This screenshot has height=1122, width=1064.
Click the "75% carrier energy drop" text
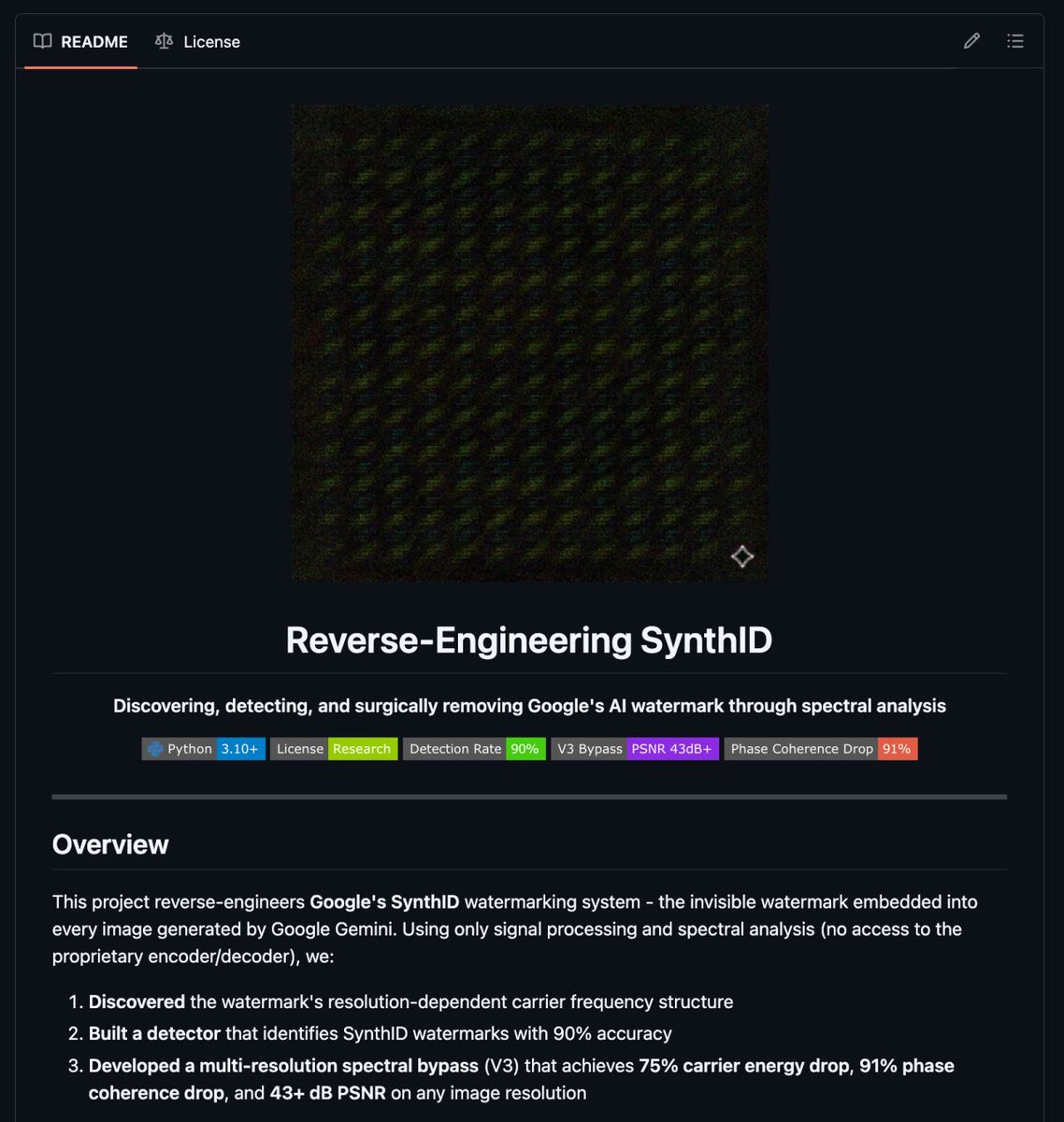(x=744, y=1066)
